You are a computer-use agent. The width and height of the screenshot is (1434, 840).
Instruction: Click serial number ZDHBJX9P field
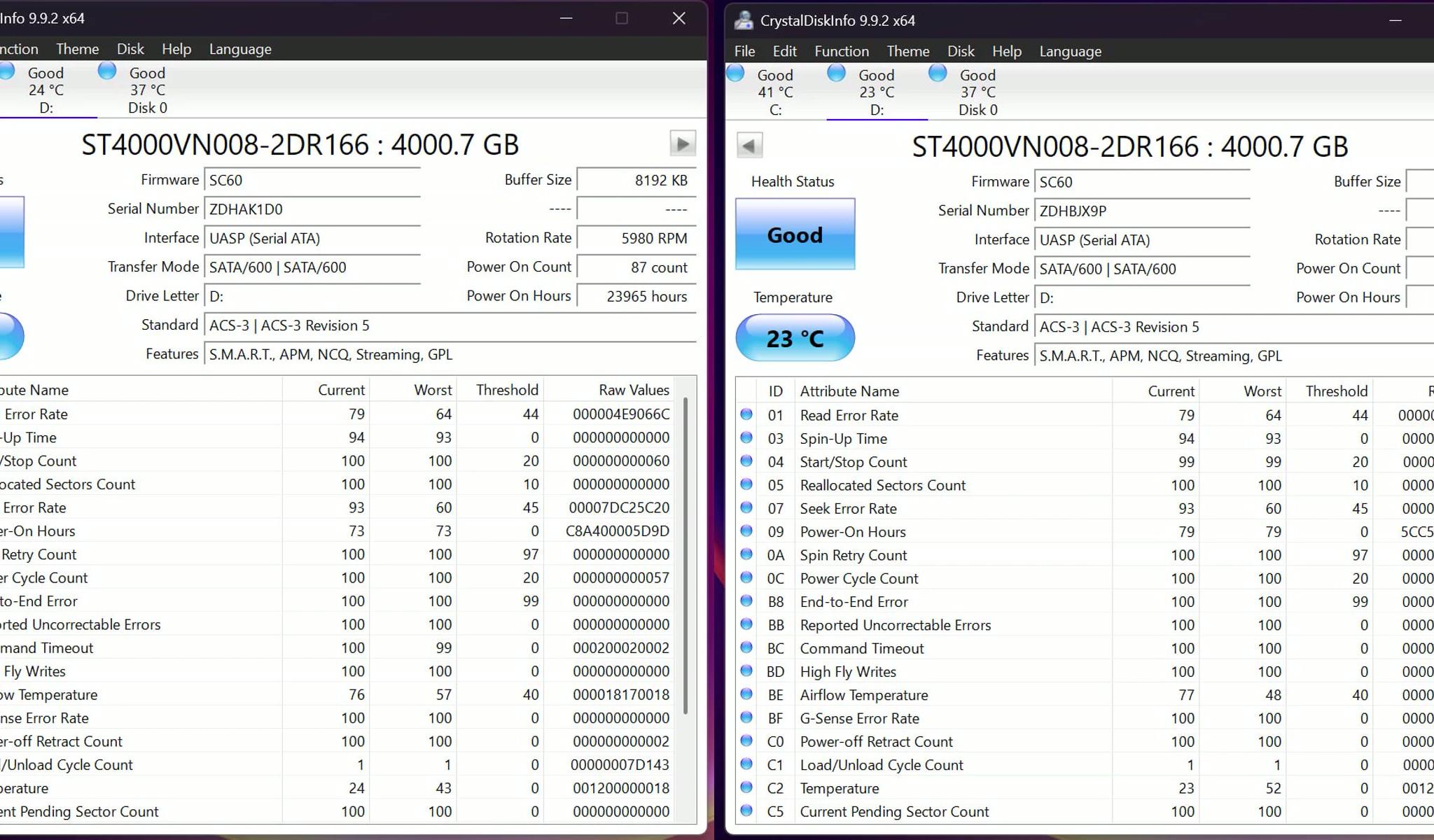click(x=1142, y=211)
